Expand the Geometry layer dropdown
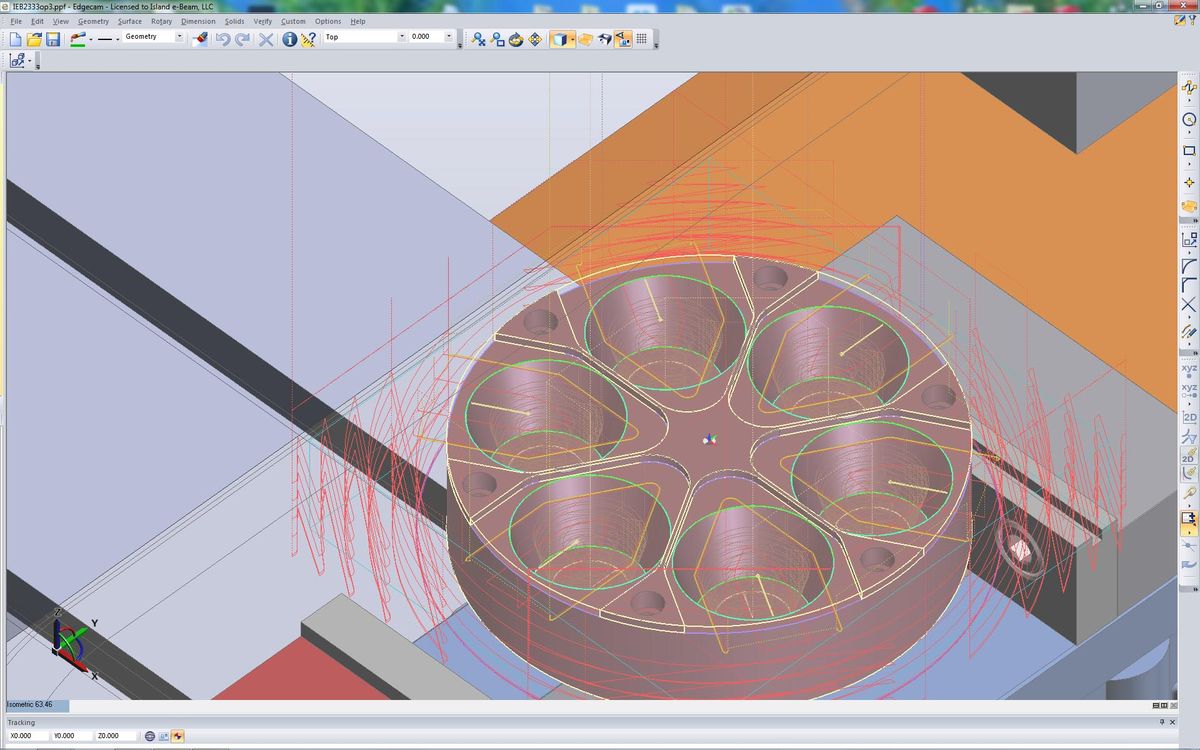The height and width of the screenshot is (750, 1200). pyautogui.click(x=180, y=37)
